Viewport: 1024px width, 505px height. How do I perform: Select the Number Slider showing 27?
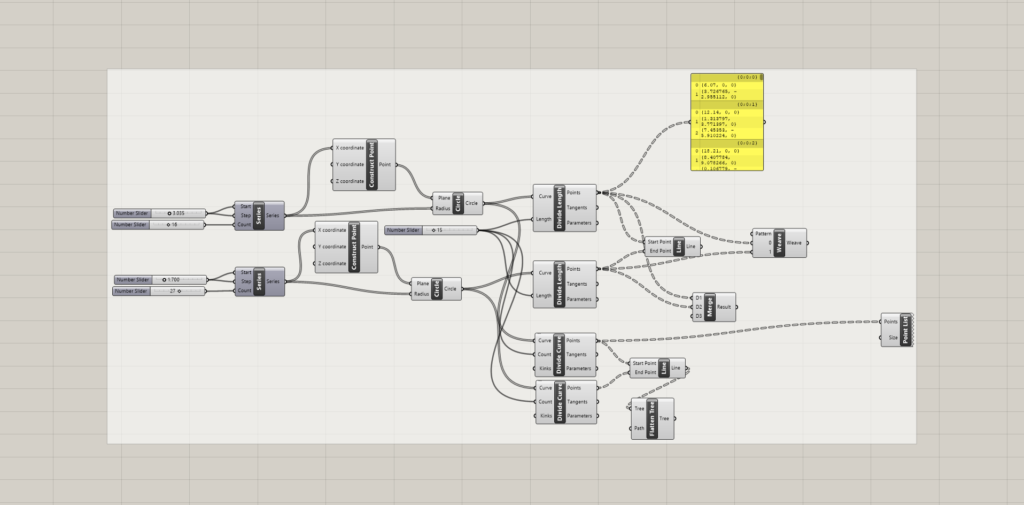[x=159, y=291]
